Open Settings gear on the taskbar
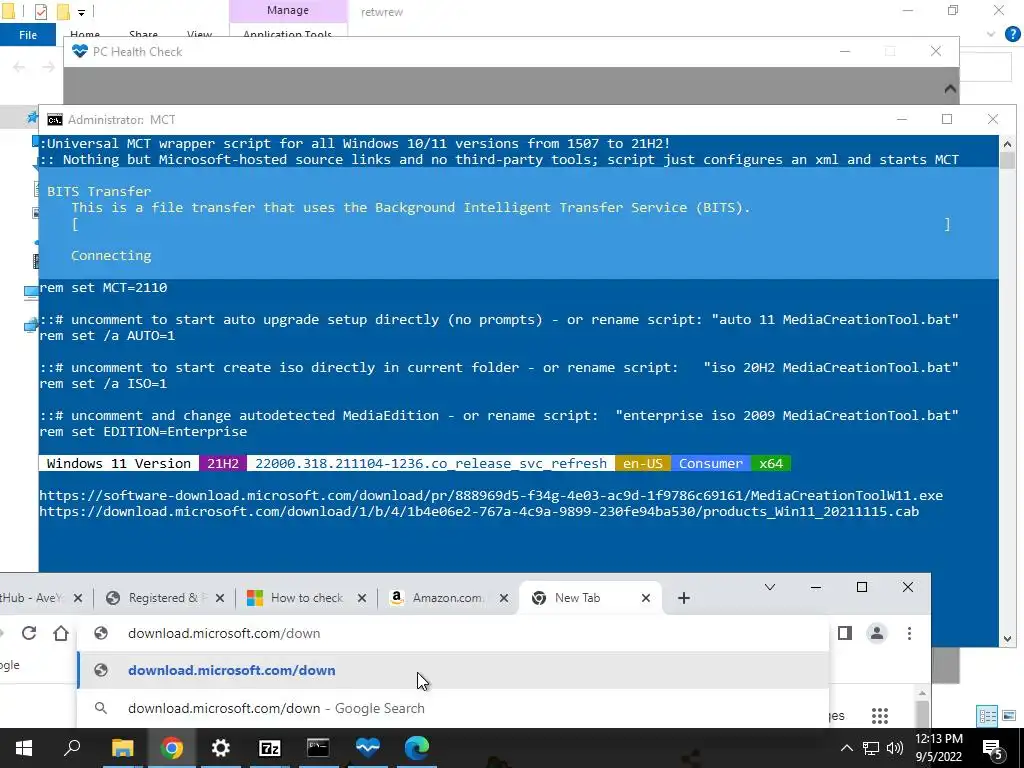The width and height of the screenshot is (1024, 768). point(221,748)
